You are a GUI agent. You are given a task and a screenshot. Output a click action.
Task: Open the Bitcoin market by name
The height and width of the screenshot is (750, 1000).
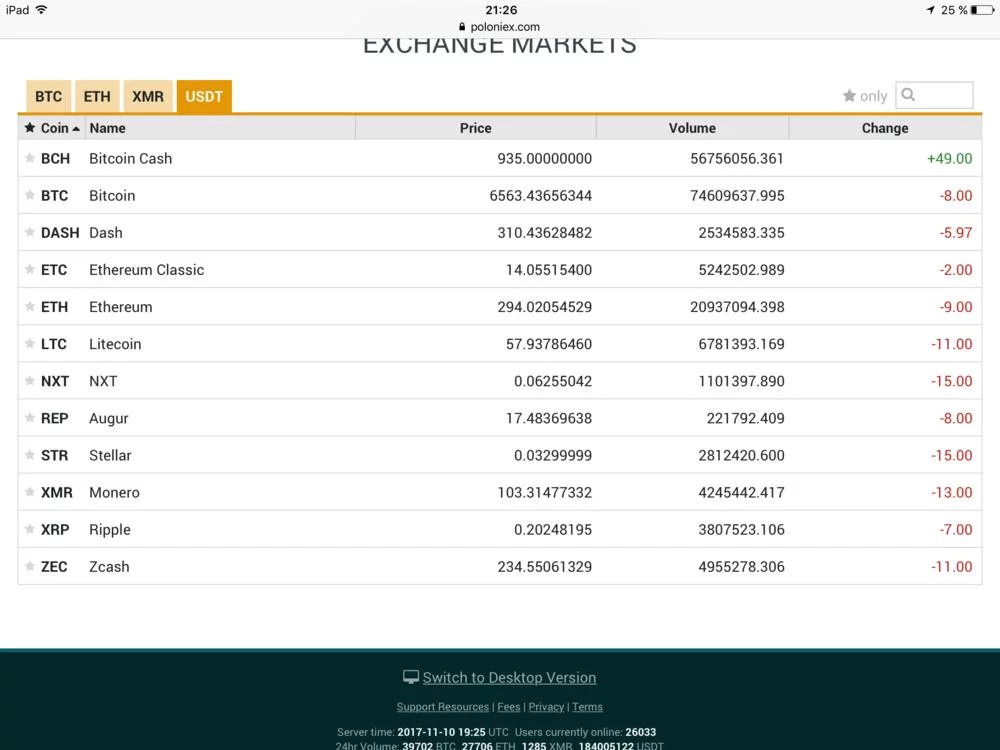[112, 195]
